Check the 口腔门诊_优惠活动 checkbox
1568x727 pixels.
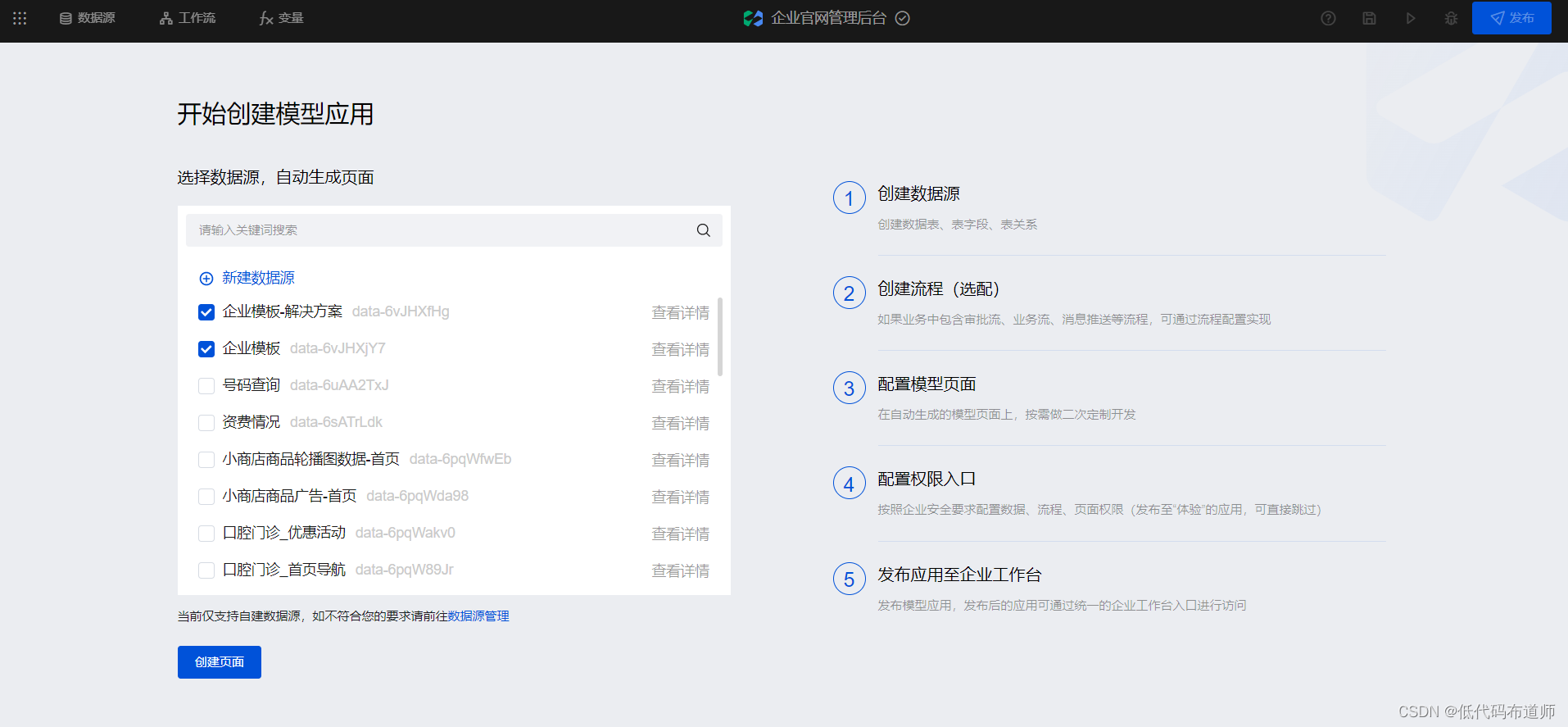tap(206, 534)
